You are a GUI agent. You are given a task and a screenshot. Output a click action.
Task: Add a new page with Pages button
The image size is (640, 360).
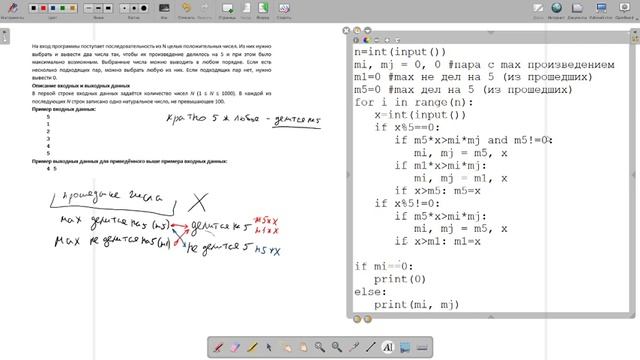pos(227,8)
